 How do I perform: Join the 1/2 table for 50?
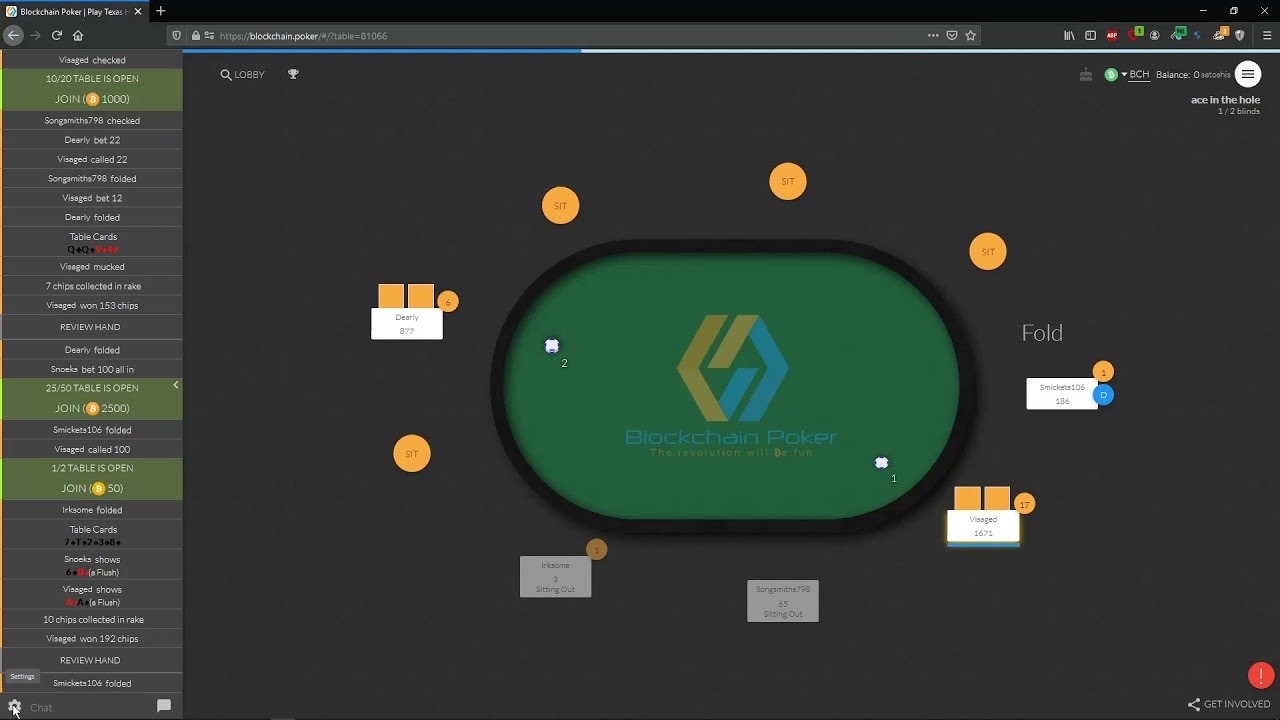92,488
